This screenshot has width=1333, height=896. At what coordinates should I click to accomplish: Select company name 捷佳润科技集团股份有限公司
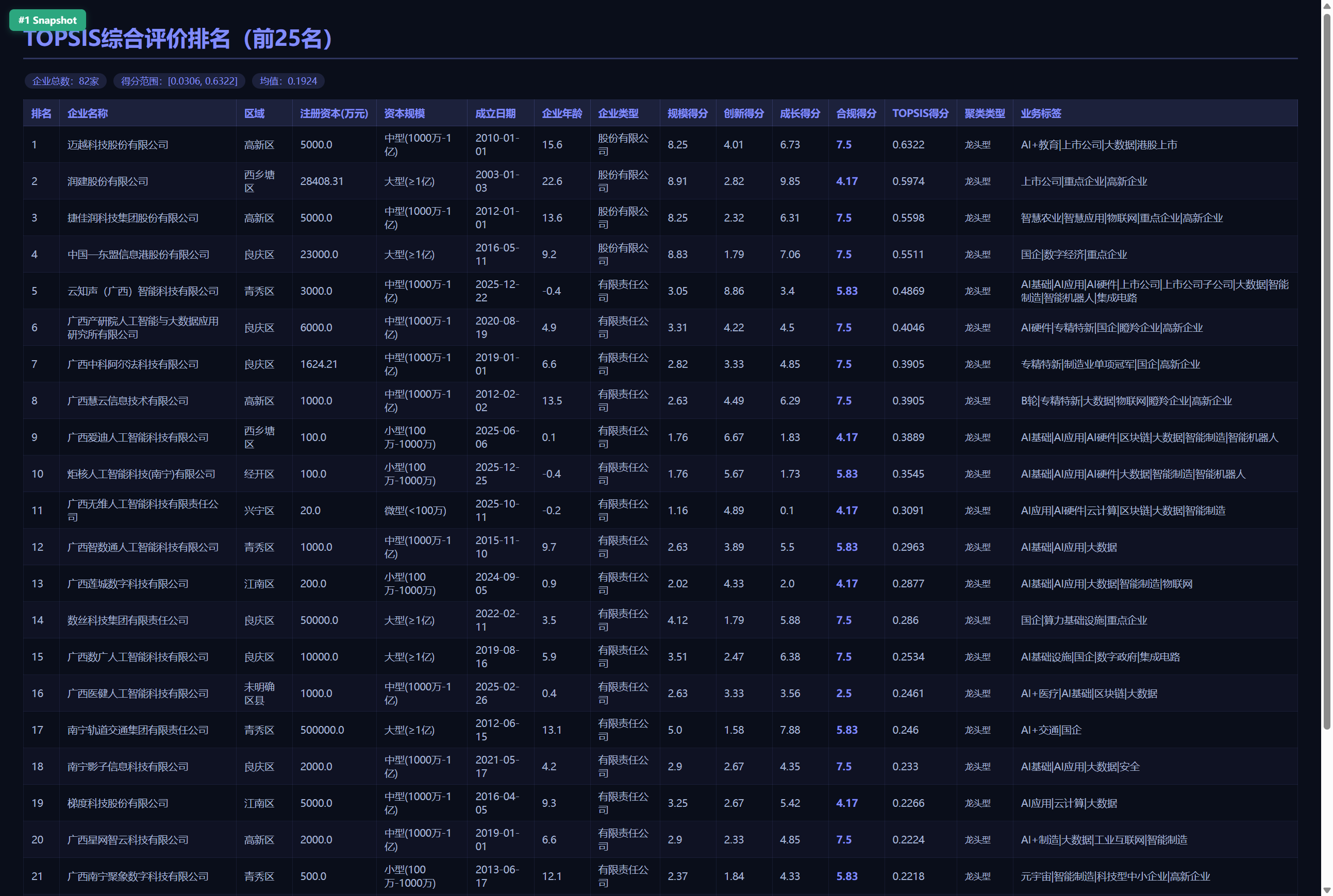tap(132, 218)
